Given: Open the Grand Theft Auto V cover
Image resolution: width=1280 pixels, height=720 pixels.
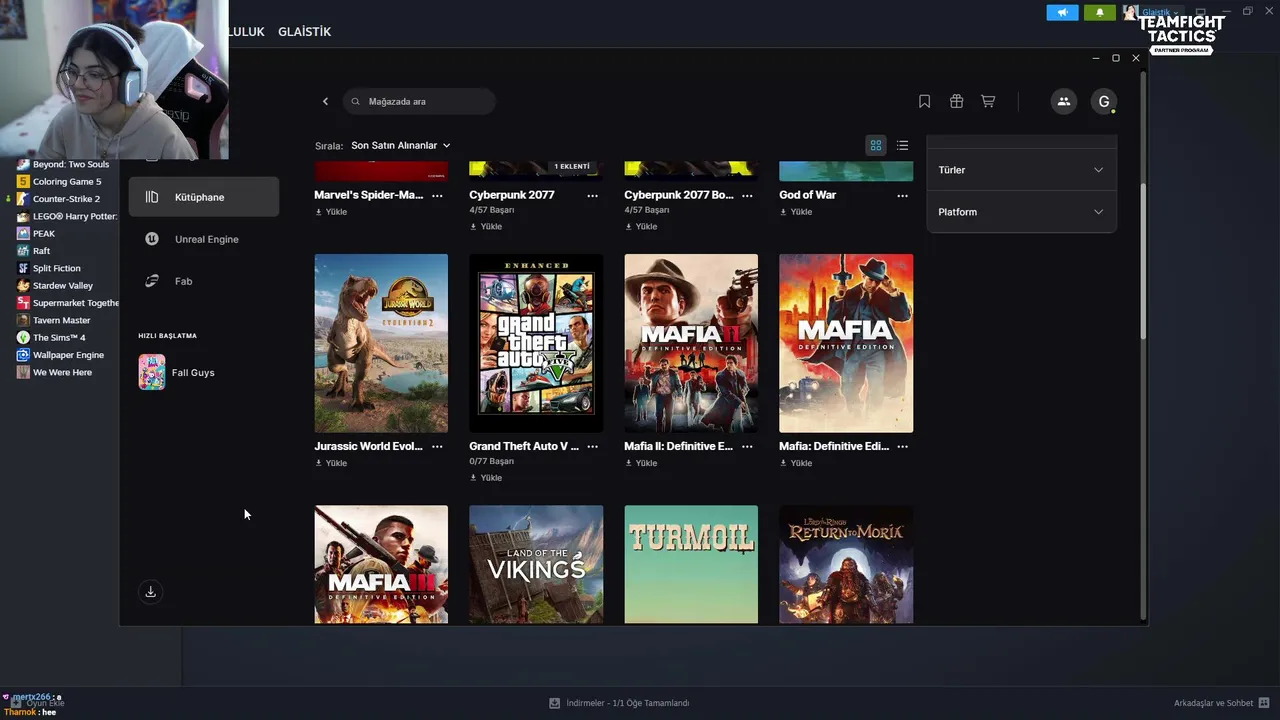Looking at the screenshot, I should tap(536, 343).
